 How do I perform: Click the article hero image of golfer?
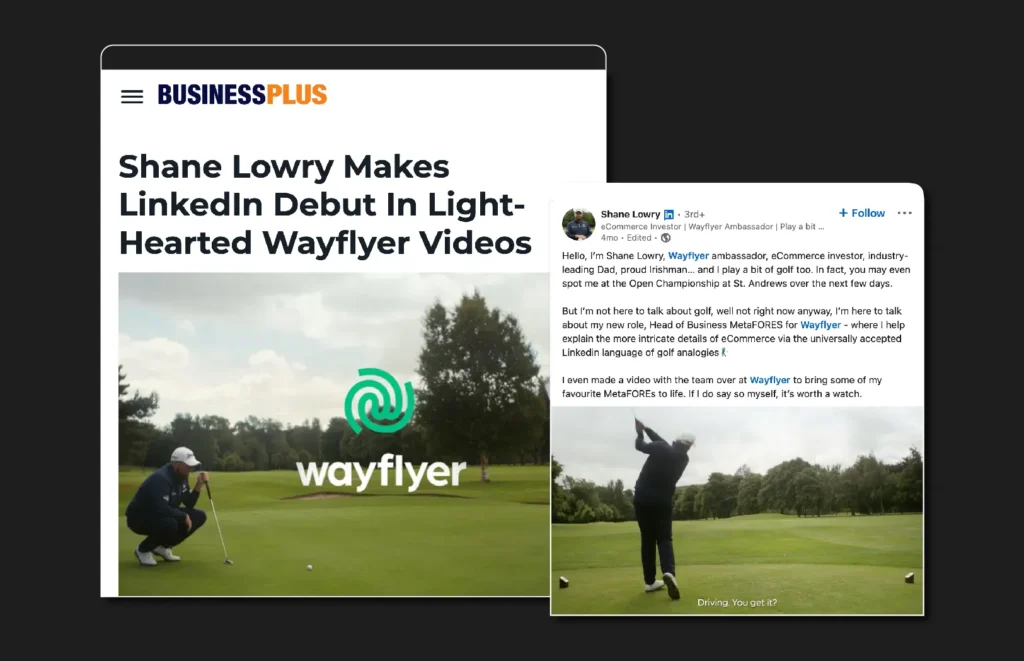[334, 434]
